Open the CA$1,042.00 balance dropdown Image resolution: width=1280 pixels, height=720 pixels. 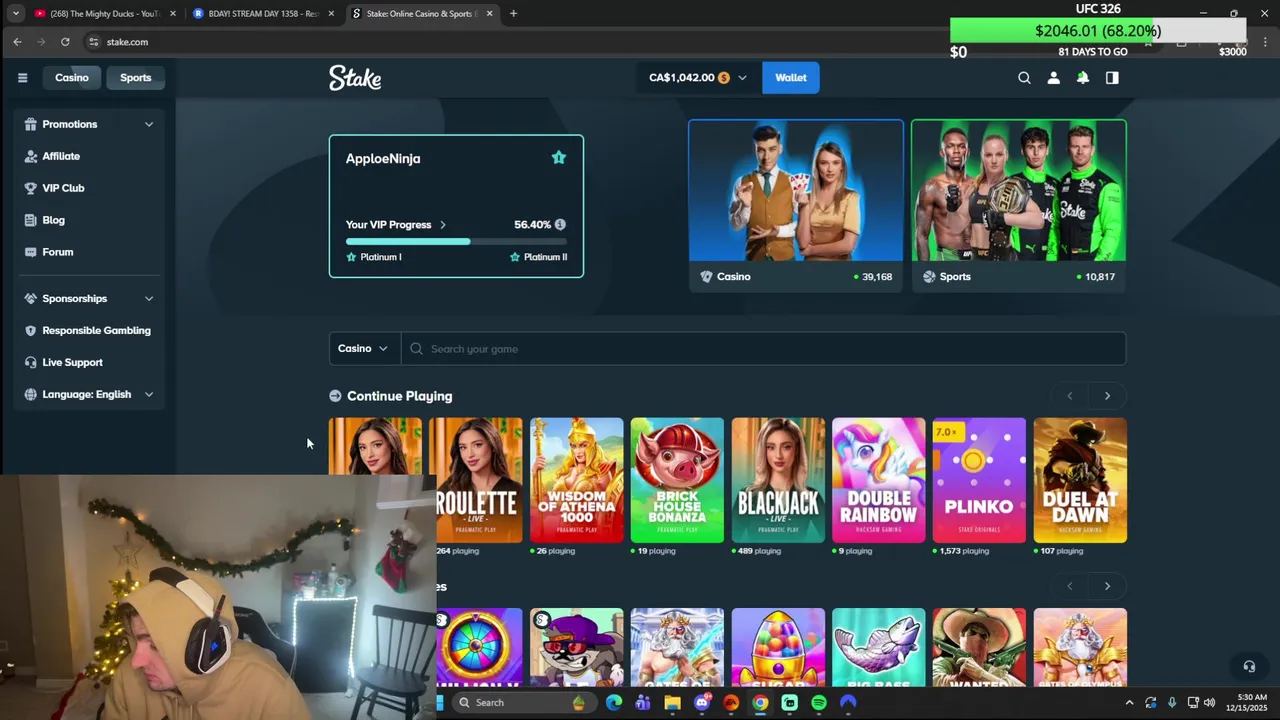click(697, 77)
